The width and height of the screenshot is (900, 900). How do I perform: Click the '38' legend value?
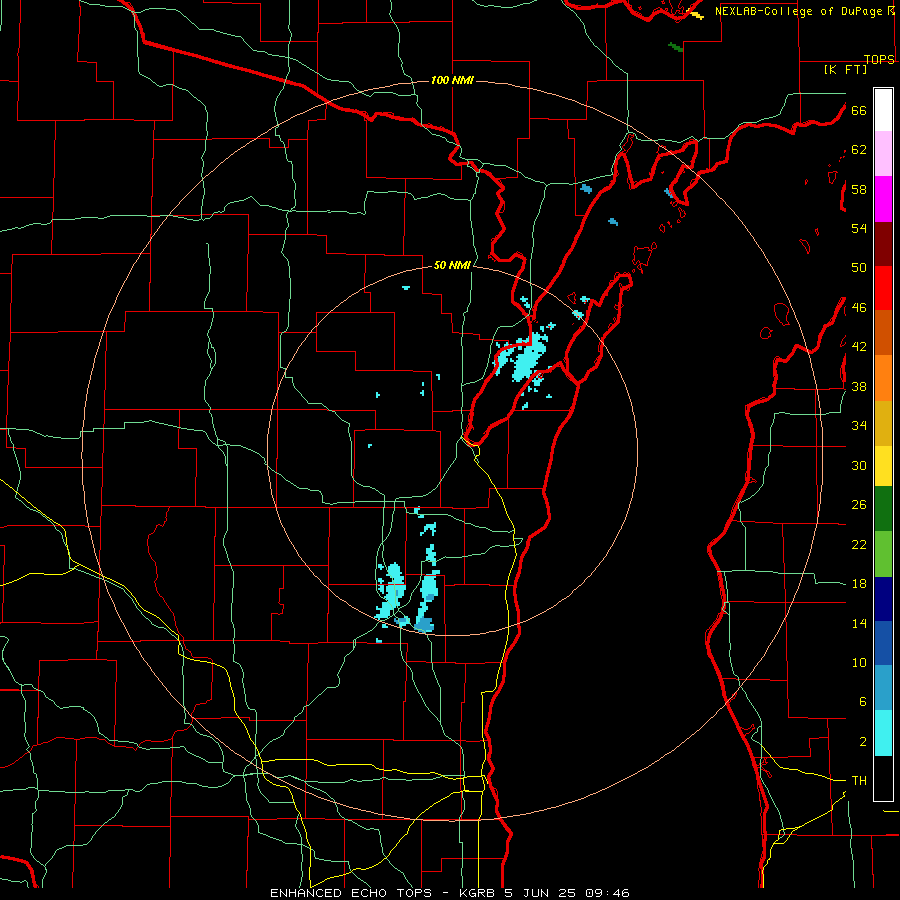point(859,386)
